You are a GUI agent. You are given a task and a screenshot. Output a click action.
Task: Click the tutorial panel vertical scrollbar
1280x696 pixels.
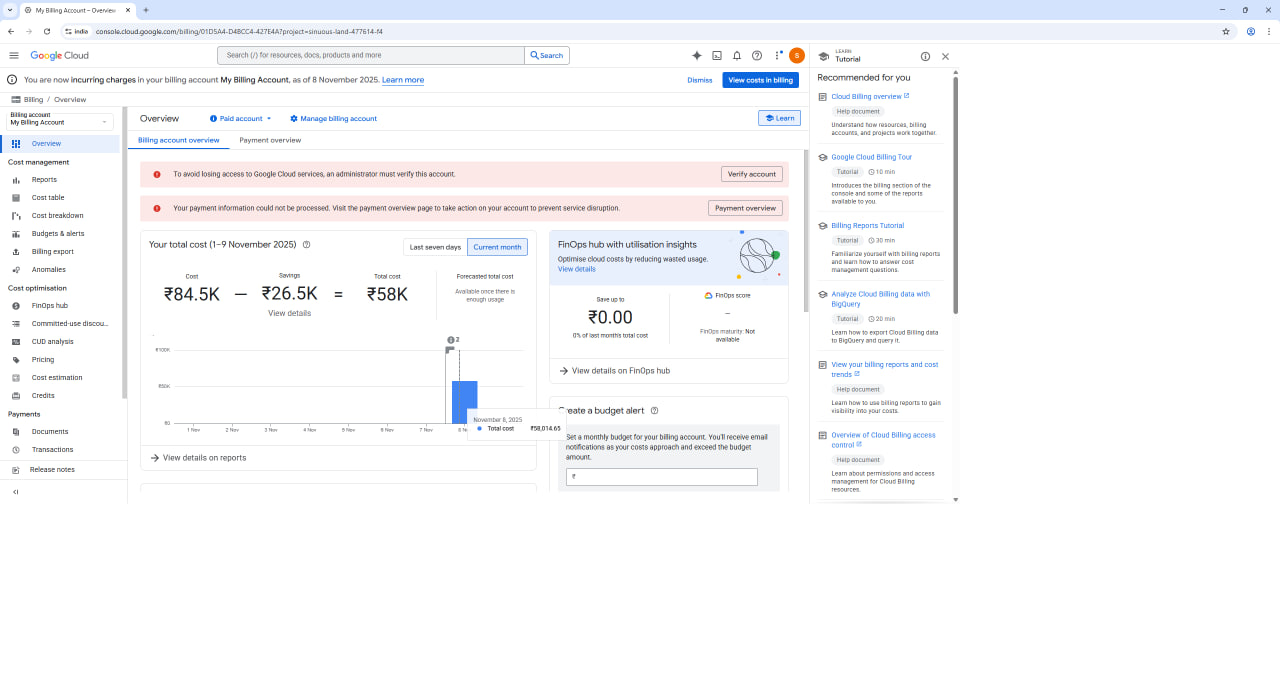955,195
